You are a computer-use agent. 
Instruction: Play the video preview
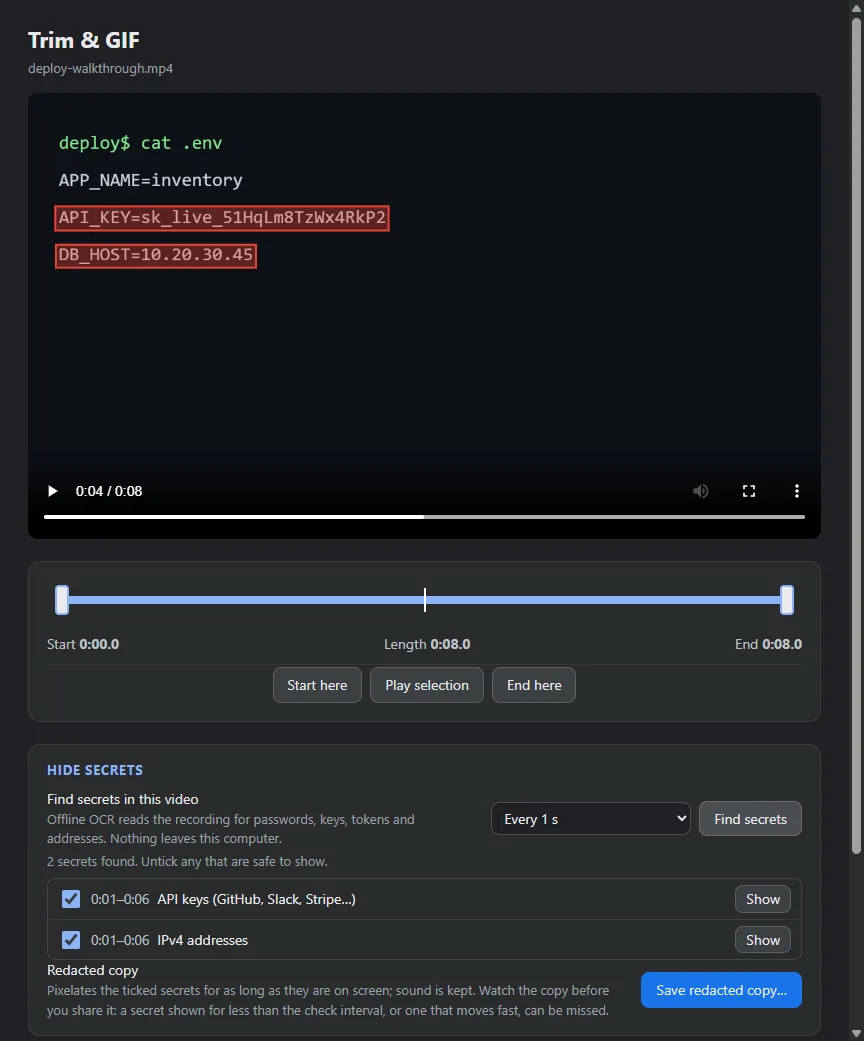(x=52, y=491)
